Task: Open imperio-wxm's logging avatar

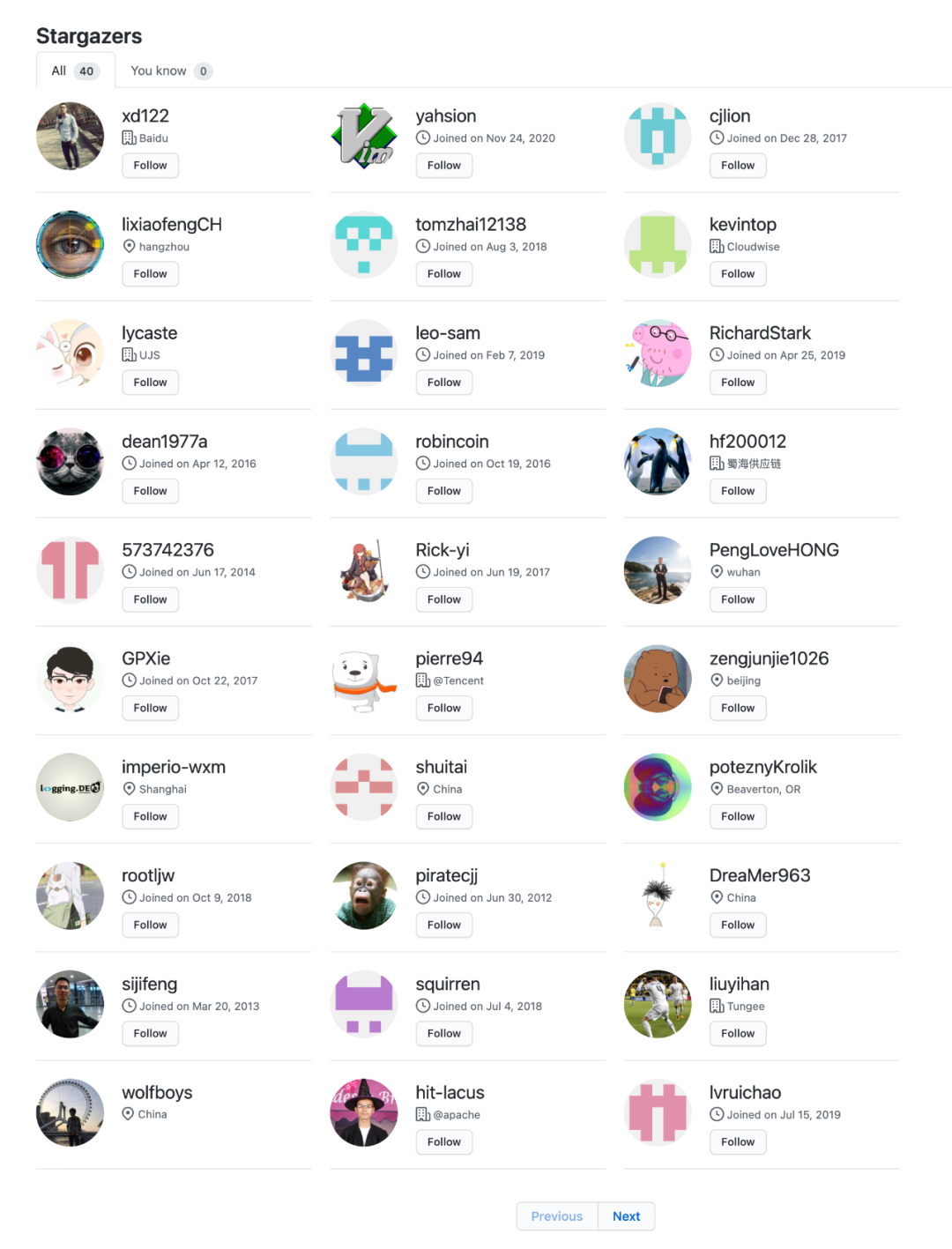Action: (70, 787)
